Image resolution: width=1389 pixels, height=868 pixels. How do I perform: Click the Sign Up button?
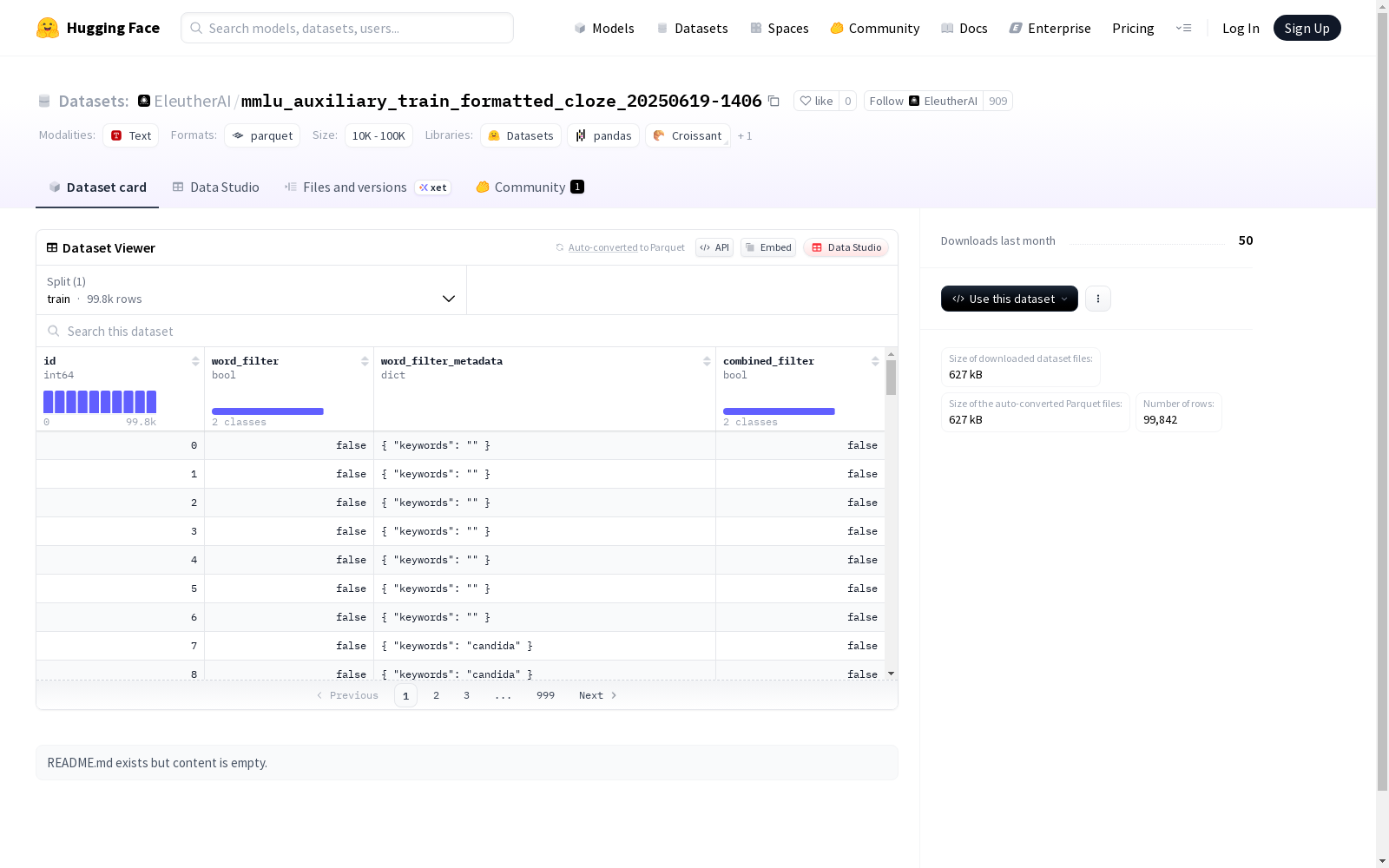1307,28
